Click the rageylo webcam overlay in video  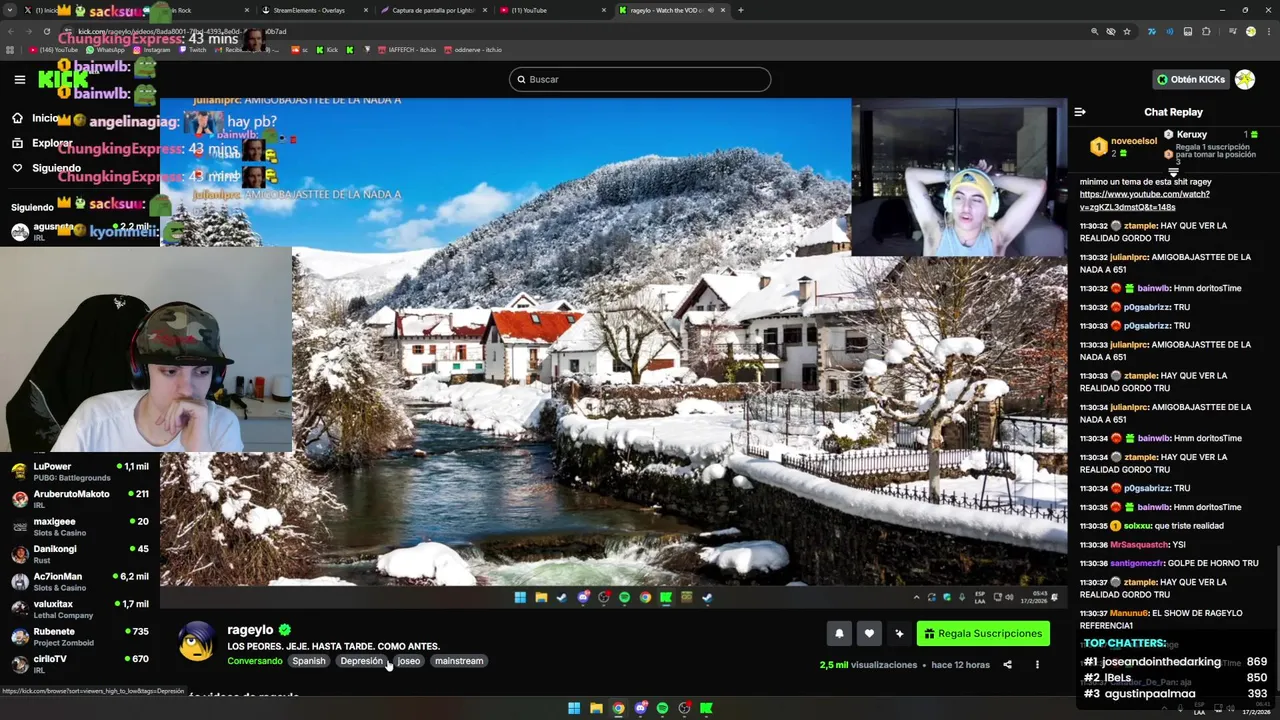[959, 177]
